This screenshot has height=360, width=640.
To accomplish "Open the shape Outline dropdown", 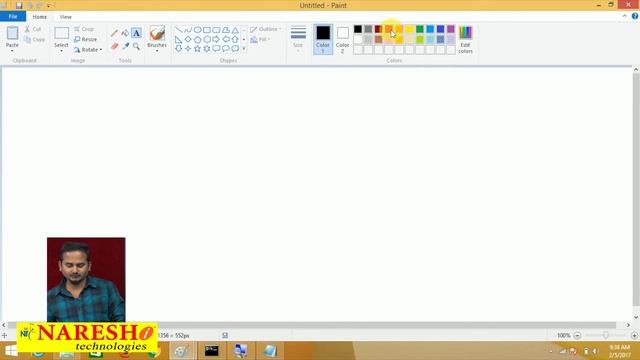I will coord(266,29).
